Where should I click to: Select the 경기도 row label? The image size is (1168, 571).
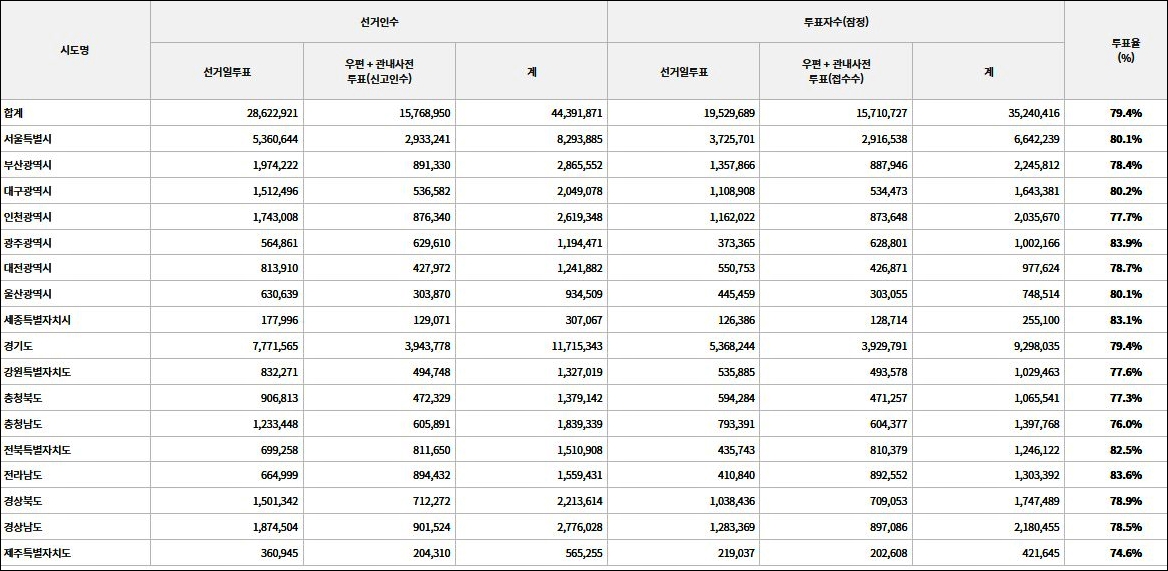tap(18, 346)
